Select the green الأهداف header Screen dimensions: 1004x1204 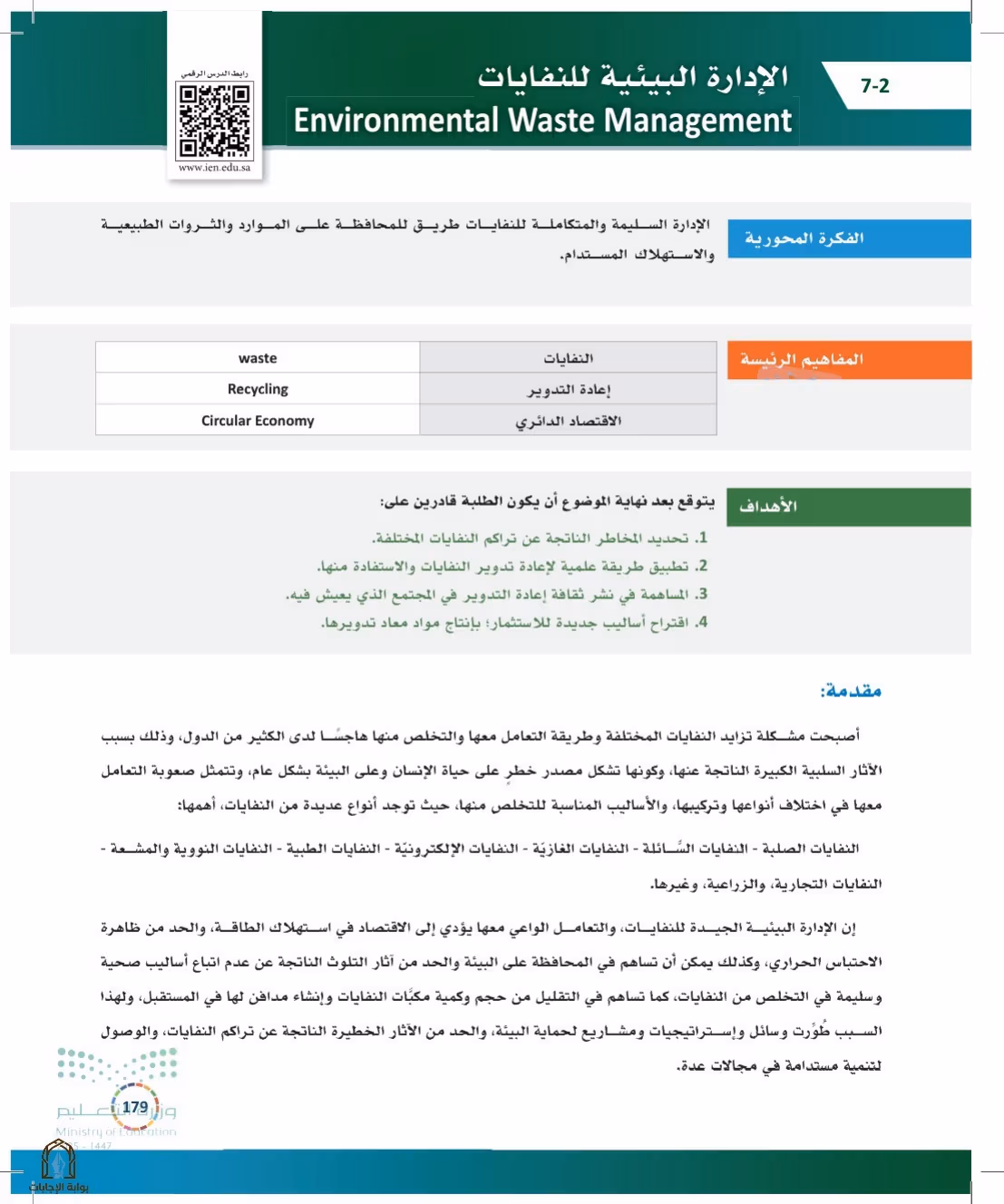848,507
